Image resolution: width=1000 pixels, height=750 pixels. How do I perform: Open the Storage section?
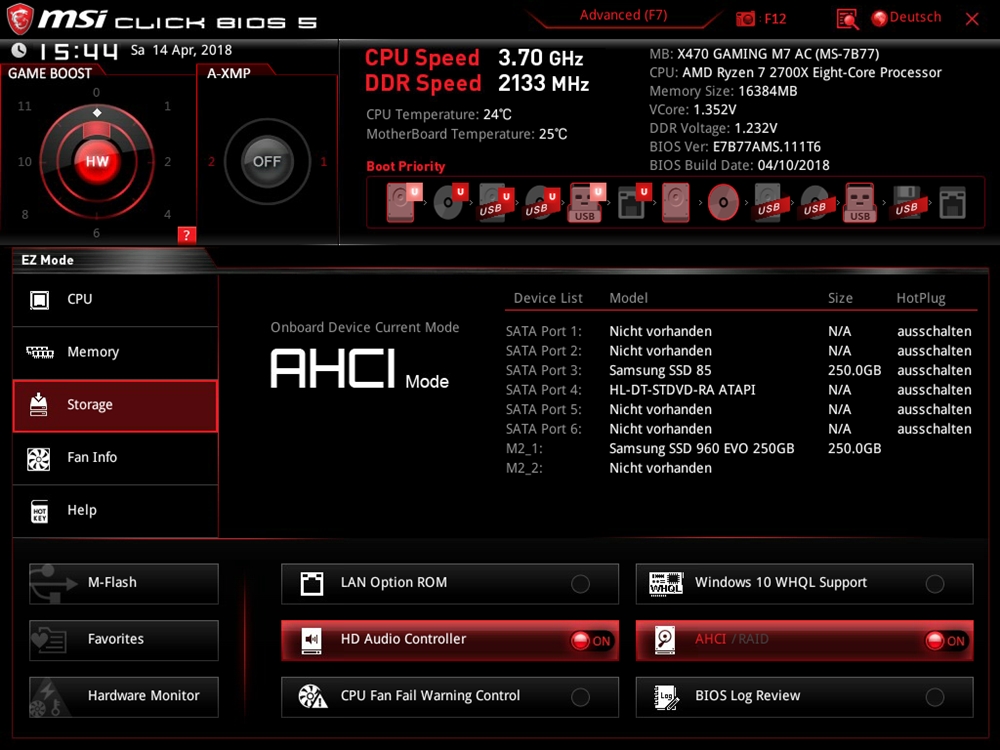point(115,405)
